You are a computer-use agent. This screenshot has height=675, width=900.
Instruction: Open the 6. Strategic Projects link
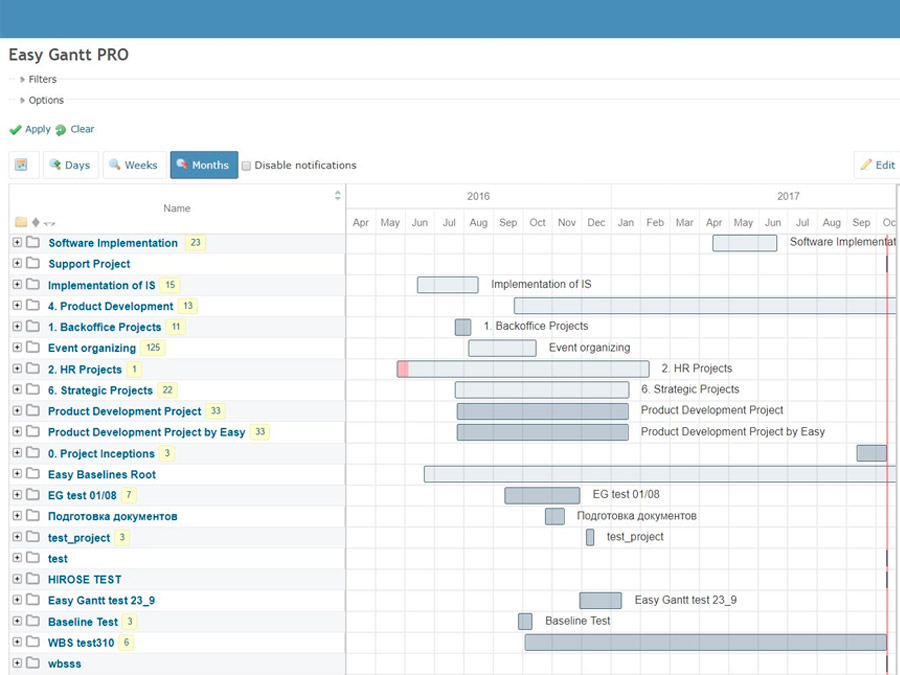click(x=100, y=390)
